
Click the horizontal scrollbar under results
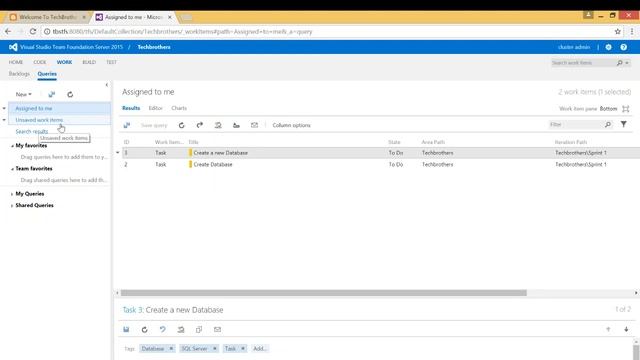[x=324, y=293]
